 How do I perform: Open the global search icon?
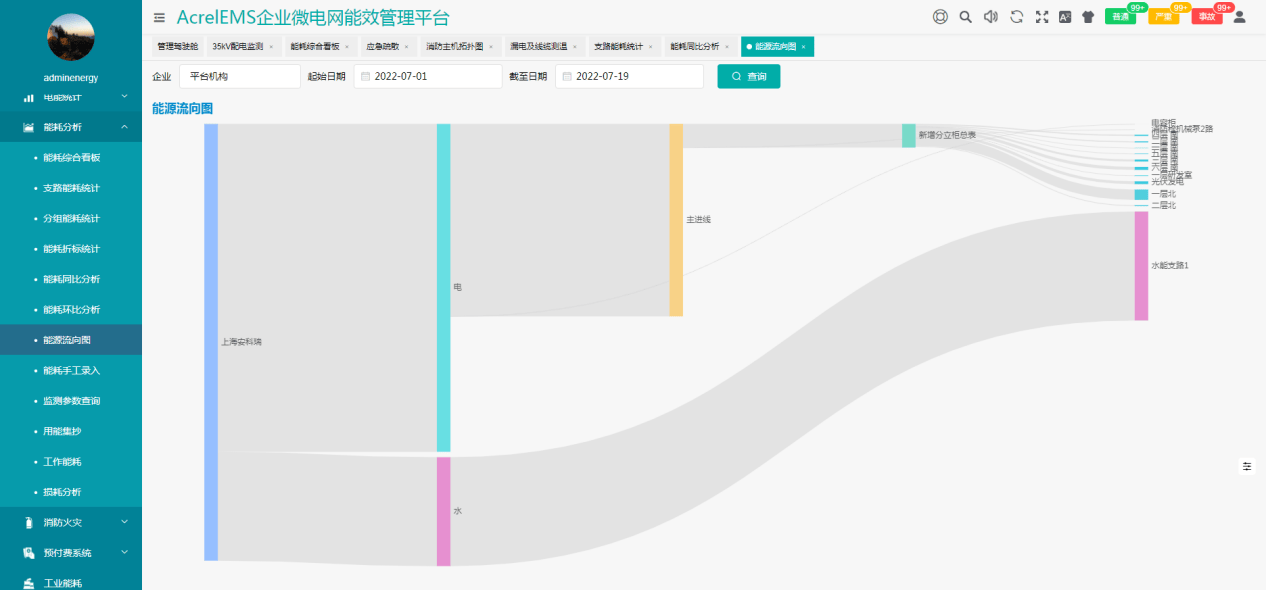964,17
